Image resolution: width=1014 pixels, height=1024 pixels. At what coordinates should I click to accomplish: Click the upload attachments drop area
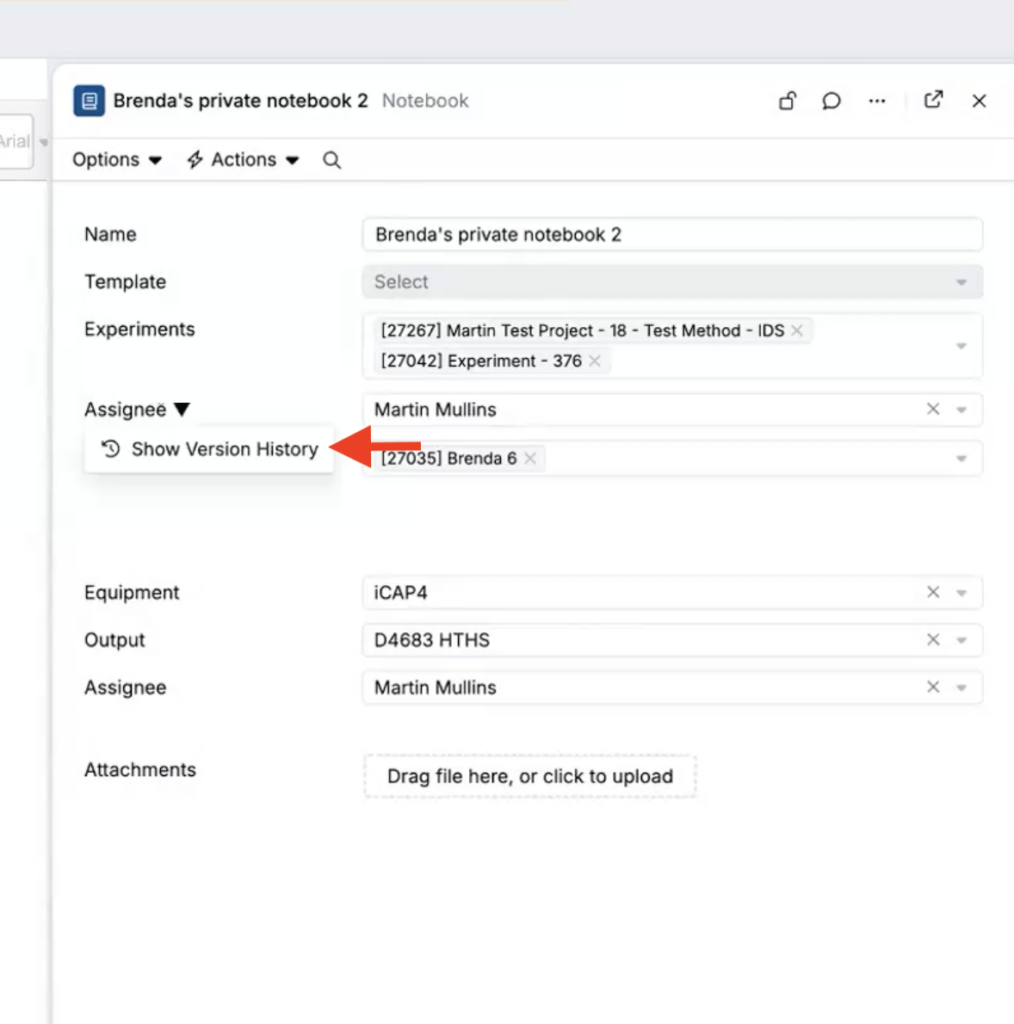point(530,776)
